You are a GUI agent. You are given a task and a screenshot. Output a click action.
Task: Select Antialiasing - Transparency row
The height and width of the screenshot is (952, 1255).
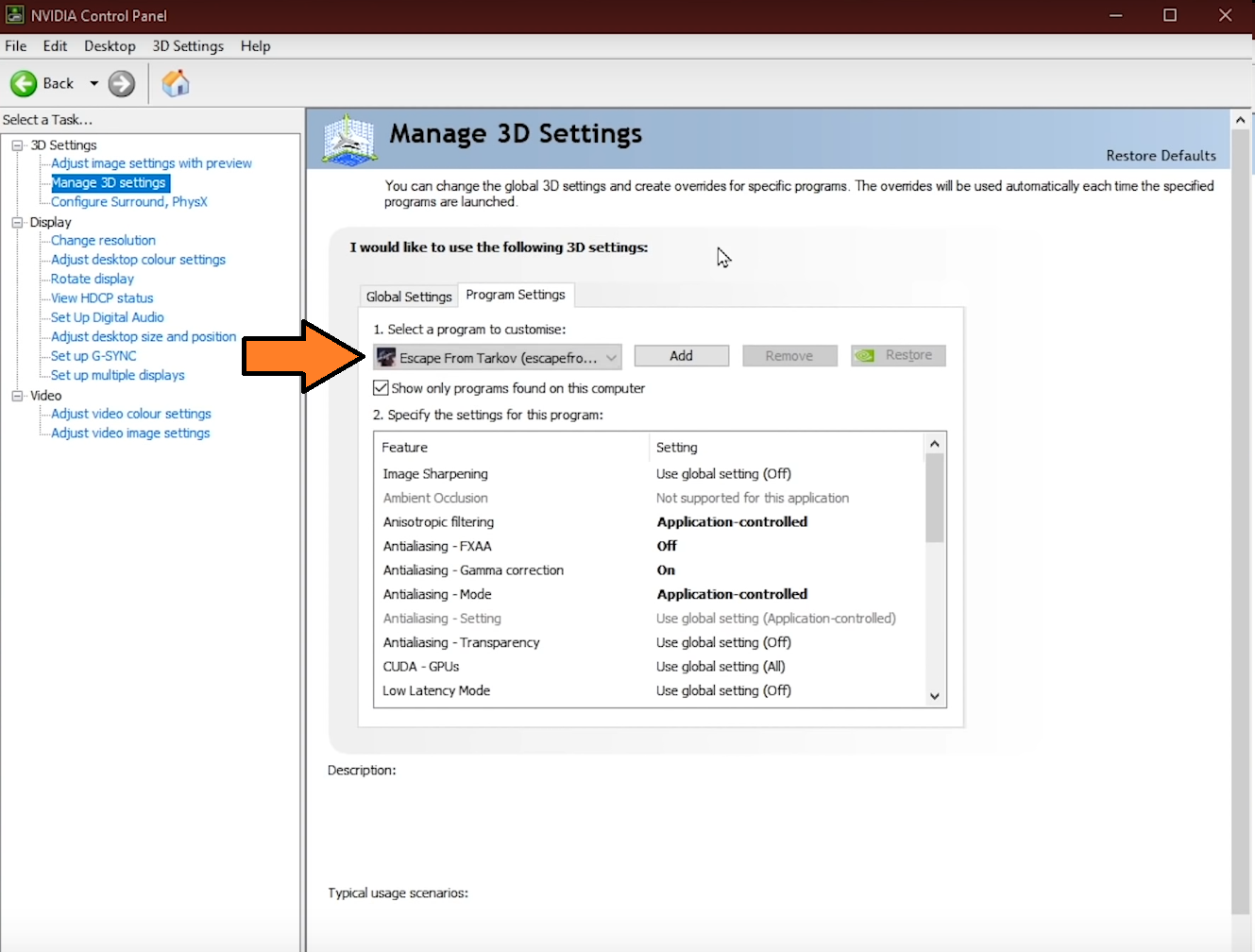coord(650,642)
